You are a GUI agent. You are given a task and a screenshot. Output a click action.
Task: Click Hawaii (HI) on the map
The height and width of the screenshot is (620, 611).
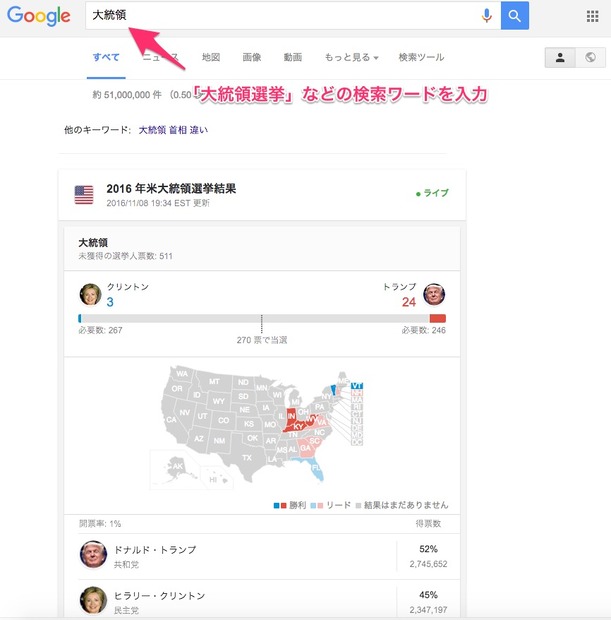(x=213, y=480)
